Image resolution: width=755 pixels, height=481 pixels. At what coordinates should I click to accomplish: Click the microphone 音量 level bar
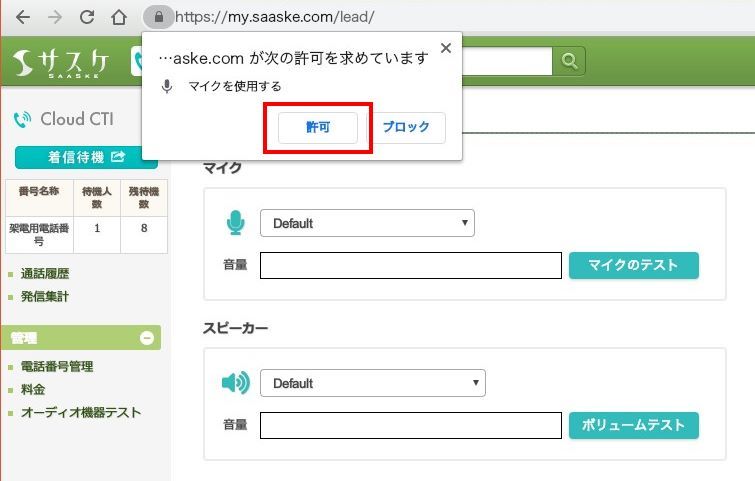coord(410,265)
